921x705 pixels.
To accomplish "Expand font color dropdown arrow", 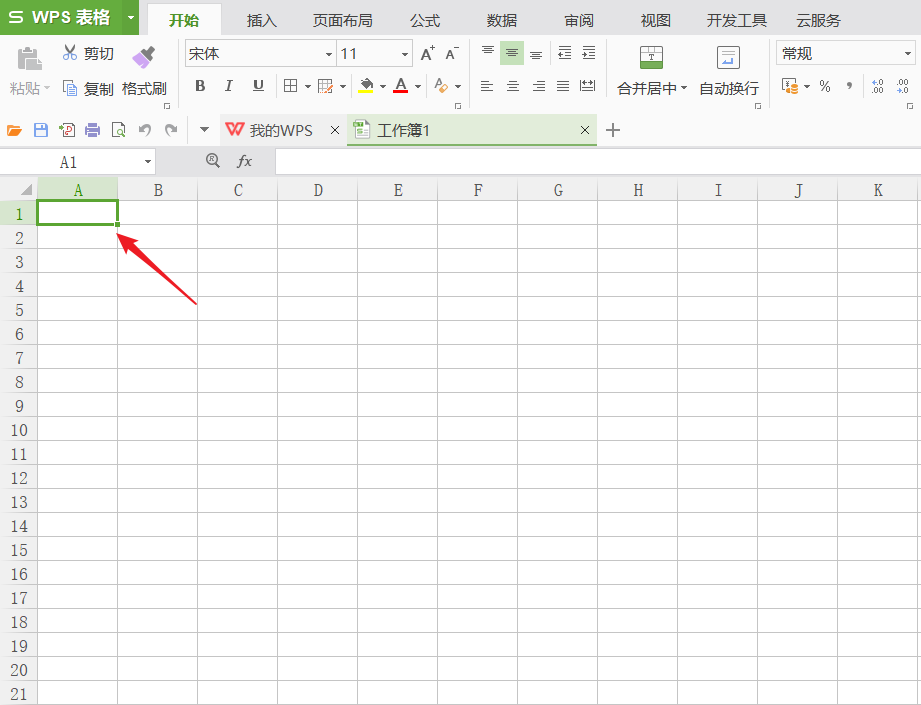I will (x=418, y=86).
